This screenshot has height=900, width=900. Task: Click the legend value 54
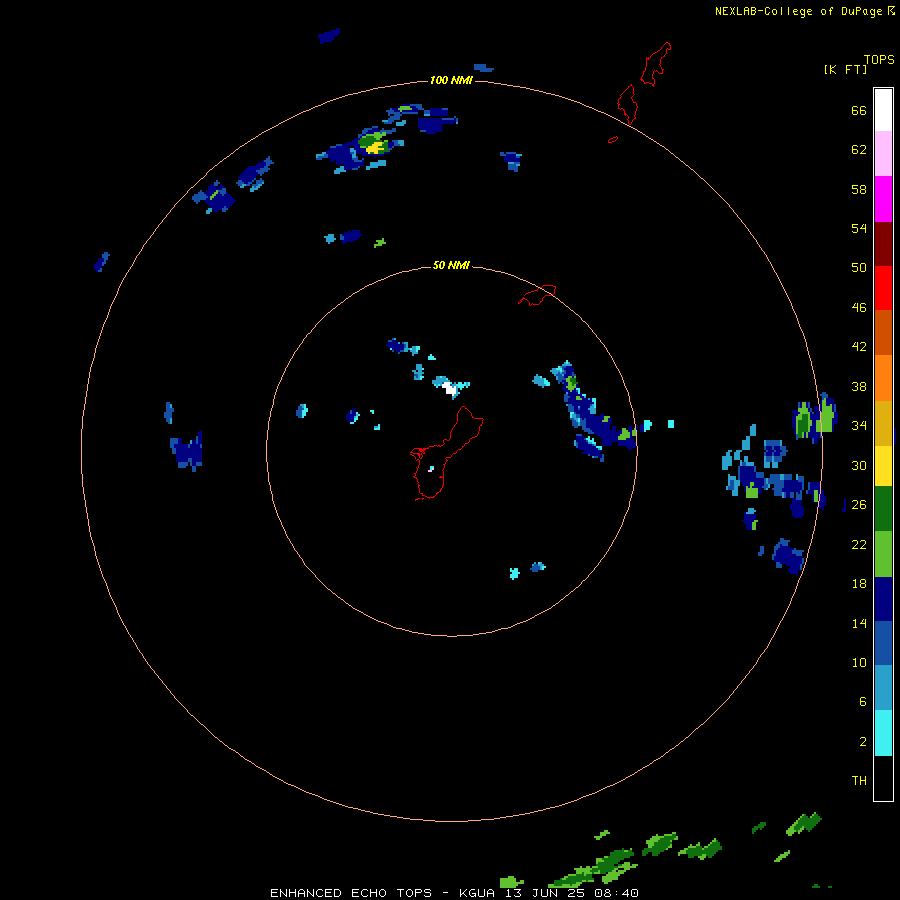coord(859,228)
